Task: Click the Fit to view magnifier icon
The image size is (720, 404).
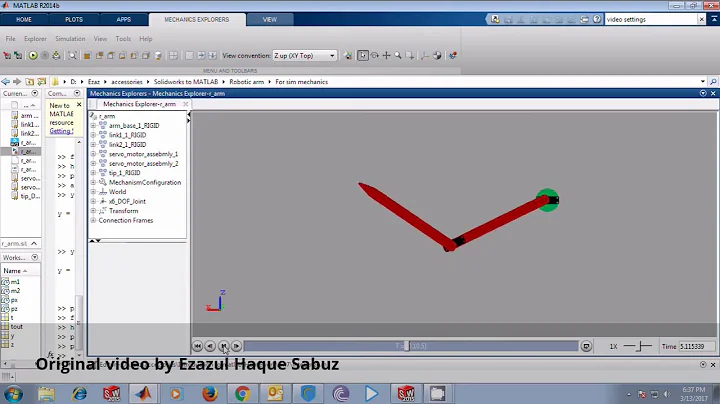Action: pyautogui.click(x=73, y=56)
